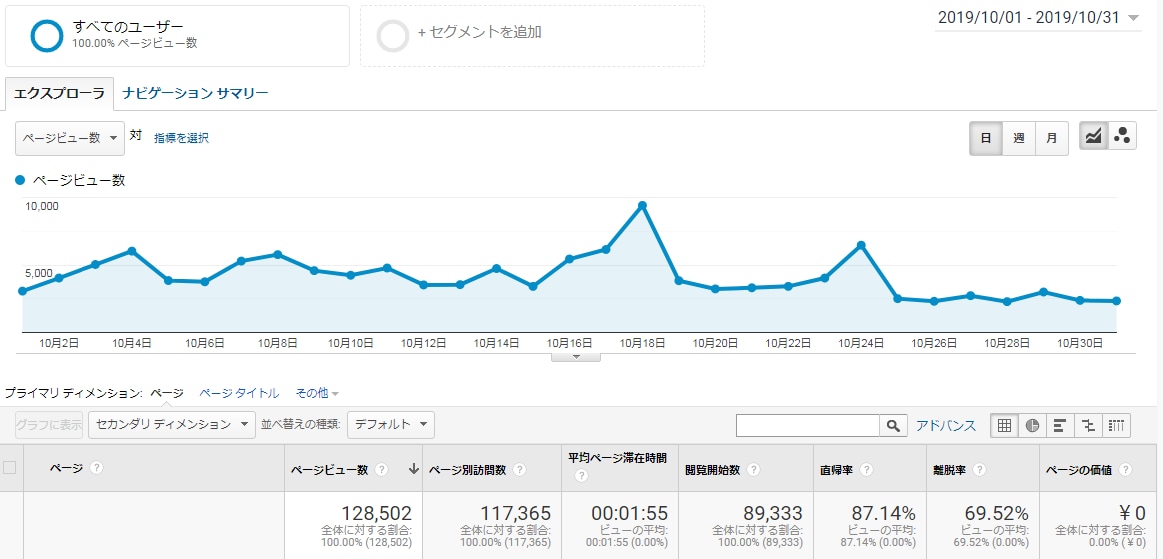The width and height of the screenshot is (1163, 559).
Task: Click the search magnifier button
Action: click(893, 425)
